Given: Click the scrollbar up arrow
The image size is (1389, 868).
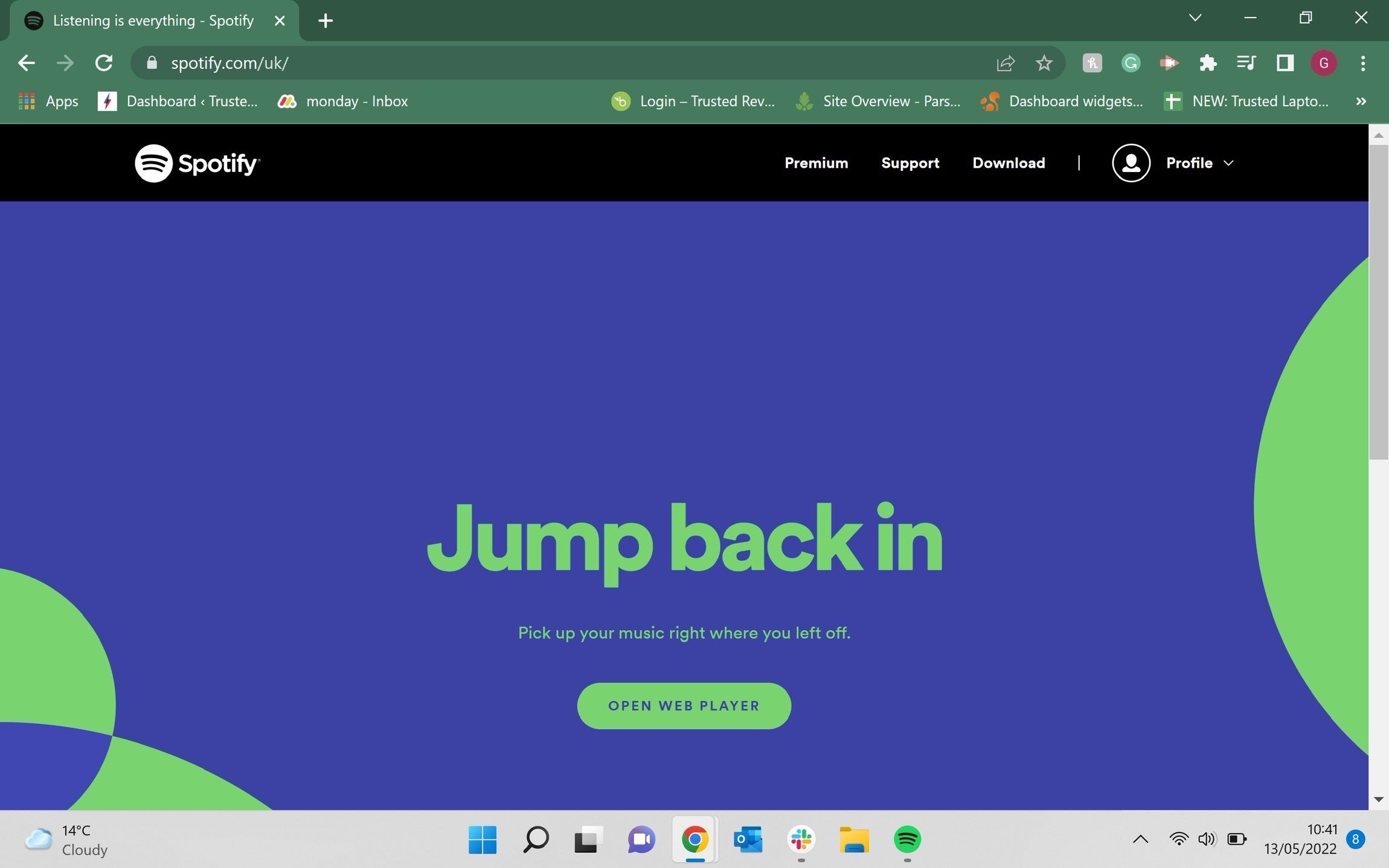Looking at the screenshot, I should point(1378,135).
